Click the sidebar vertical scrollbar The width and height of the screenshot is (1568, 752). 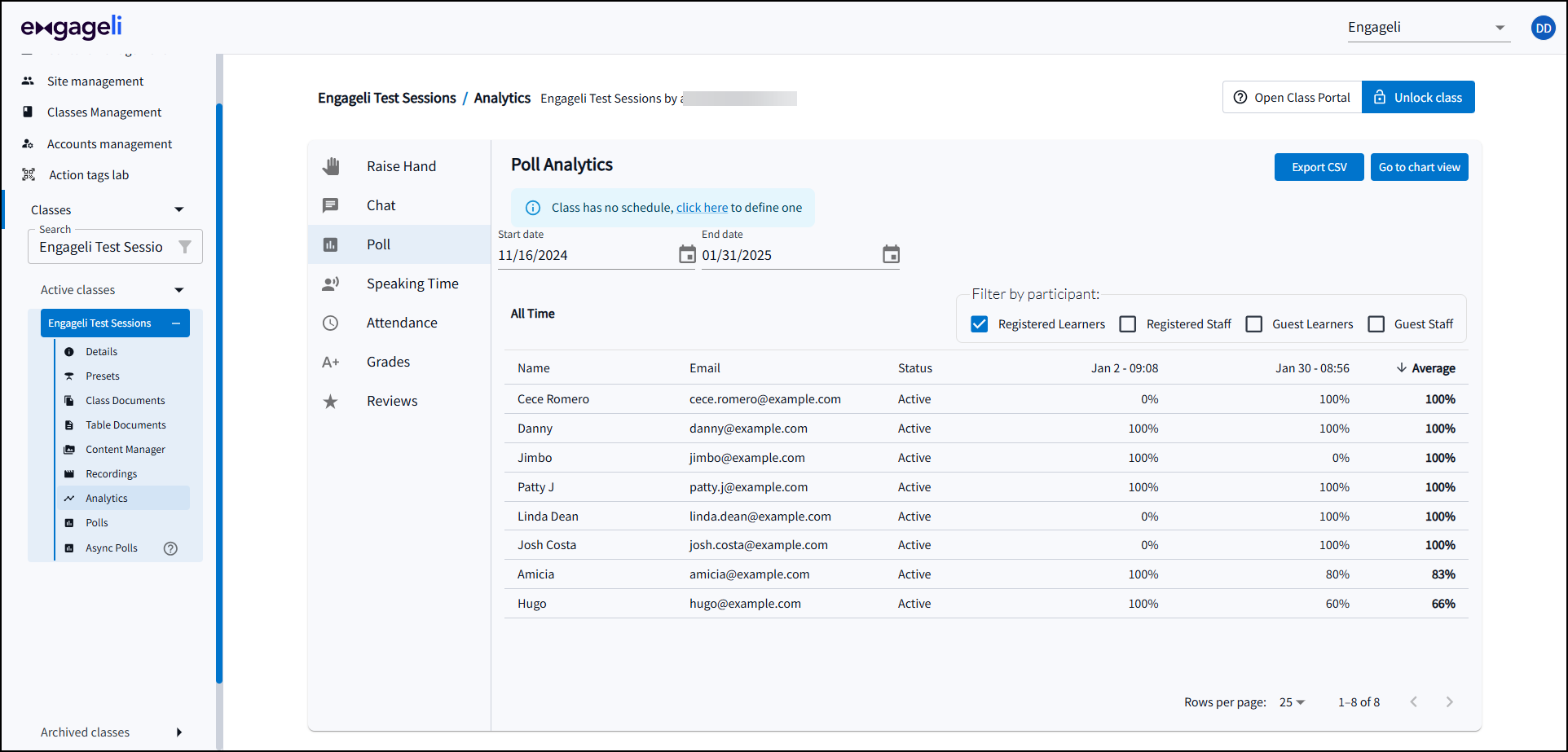(x=219, y=393)
